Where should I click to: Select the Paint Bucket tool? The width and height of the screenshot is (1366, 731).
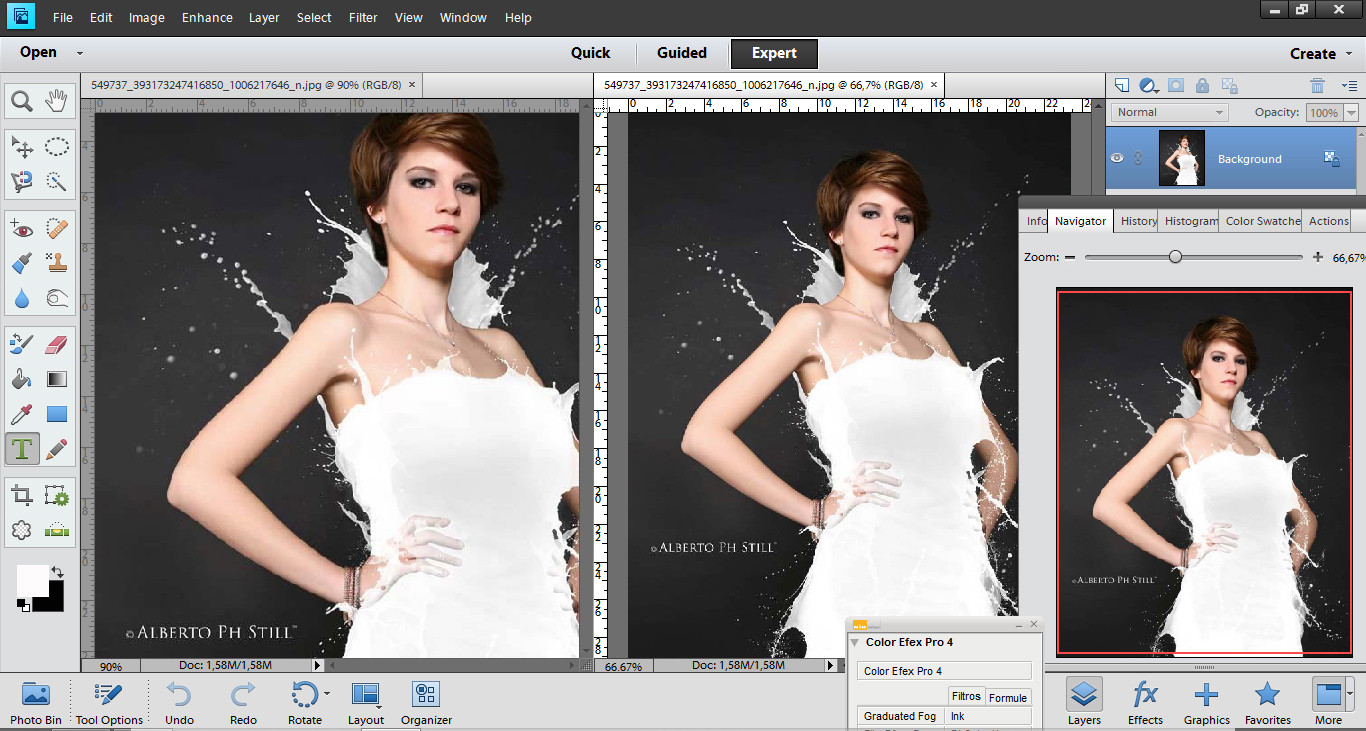[x=22, y=379]
